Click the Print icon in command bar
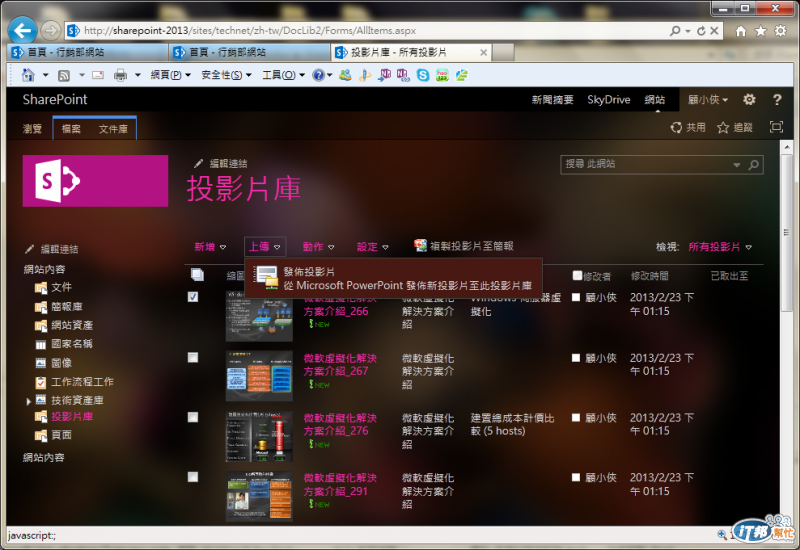Screen dimensions: 800x550 coord(120,76)
